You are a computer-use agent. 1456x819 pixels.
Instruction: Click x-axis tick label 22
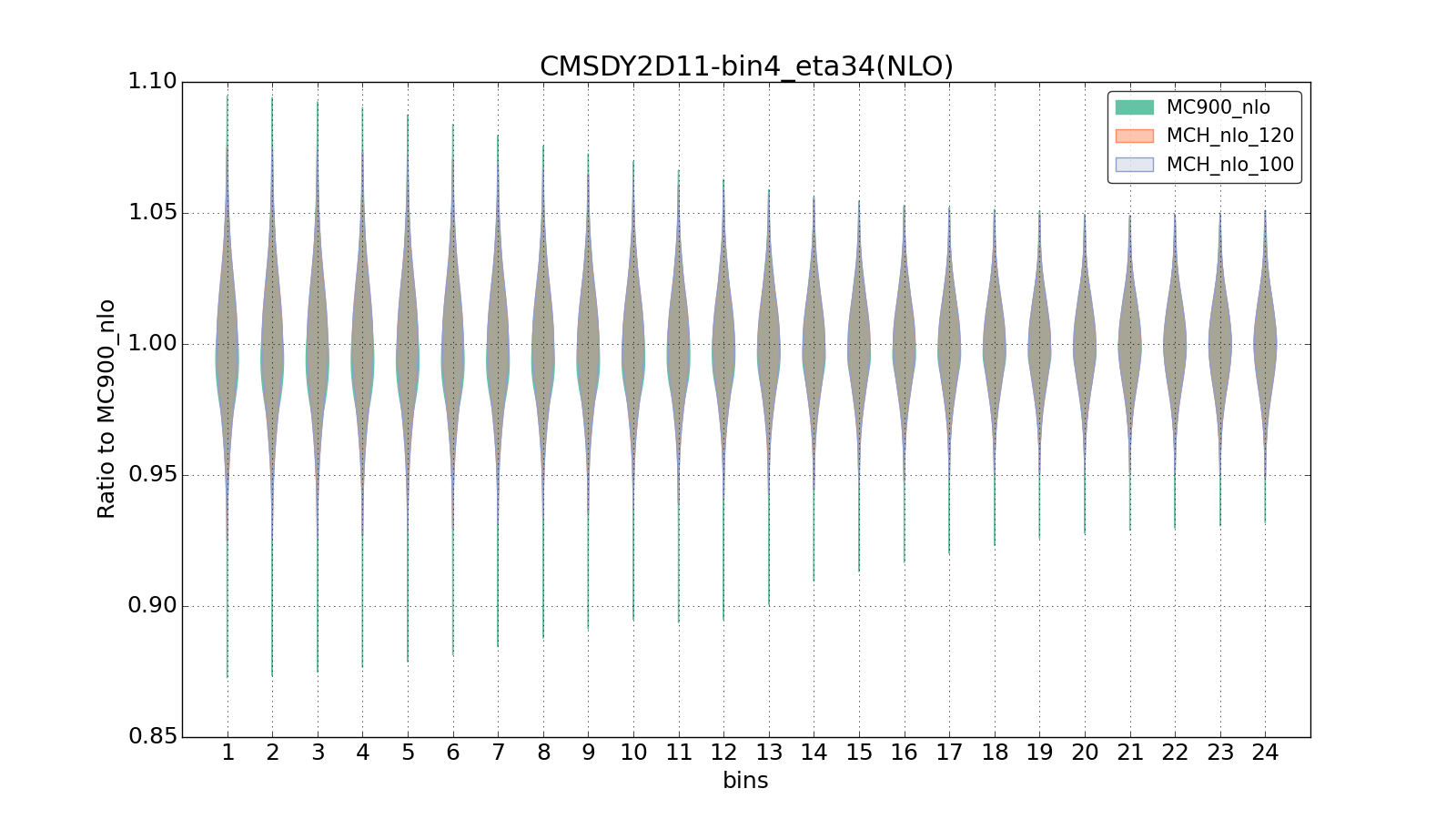coord(1175,753)
